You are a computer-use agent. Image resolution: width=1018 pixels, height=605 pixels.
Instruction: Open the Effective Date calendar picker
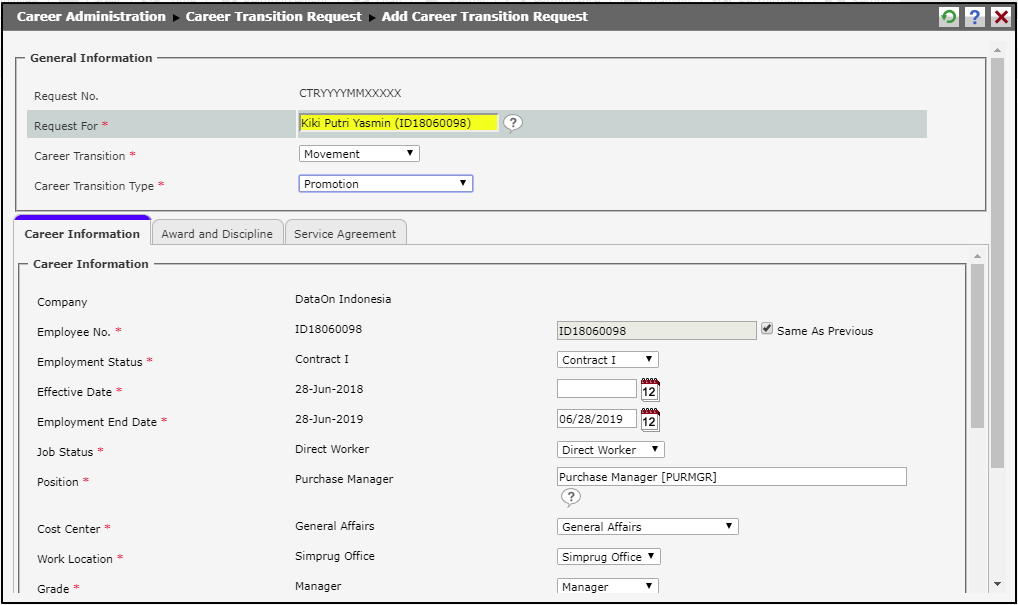click(650, 390)
